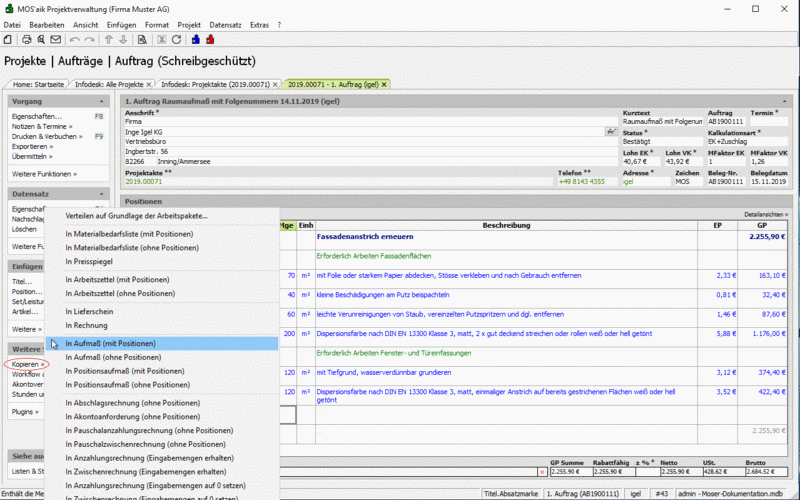Click the document search toolbar icon
The image size is (800, 500).
pyautogui.click(x=142, y=39)
